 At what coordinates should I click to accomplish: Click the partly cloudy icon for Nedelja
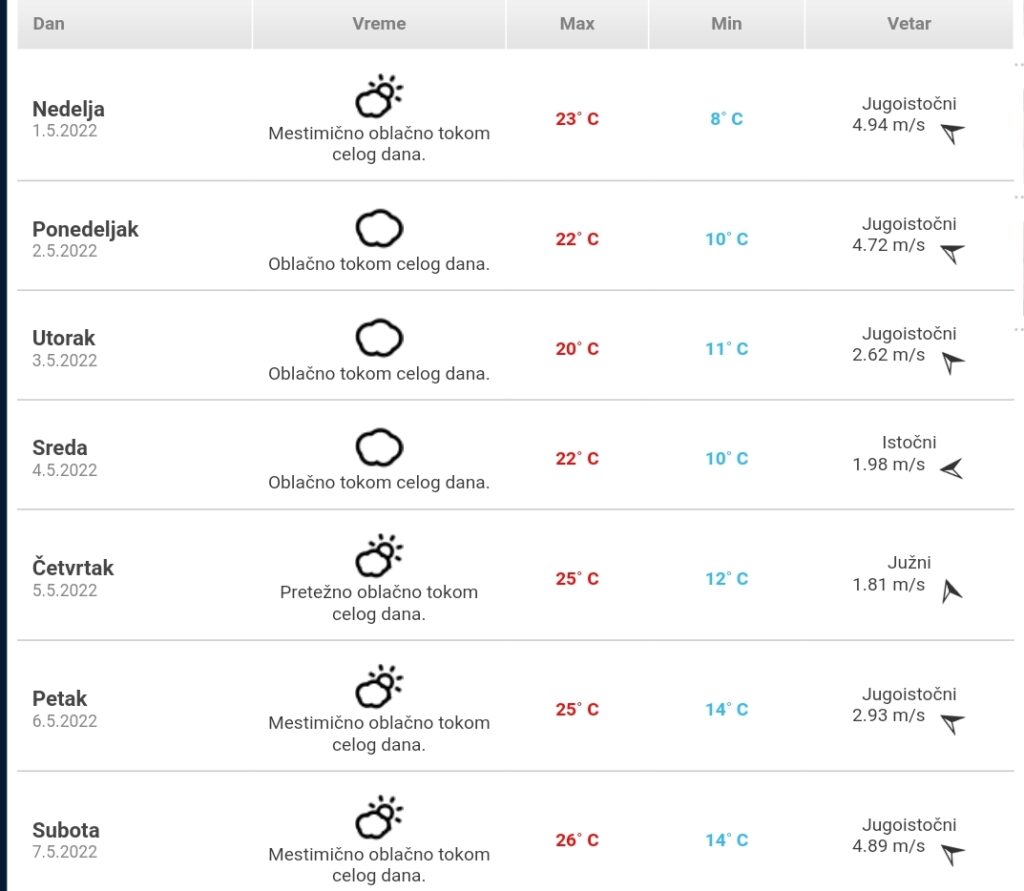379,96
